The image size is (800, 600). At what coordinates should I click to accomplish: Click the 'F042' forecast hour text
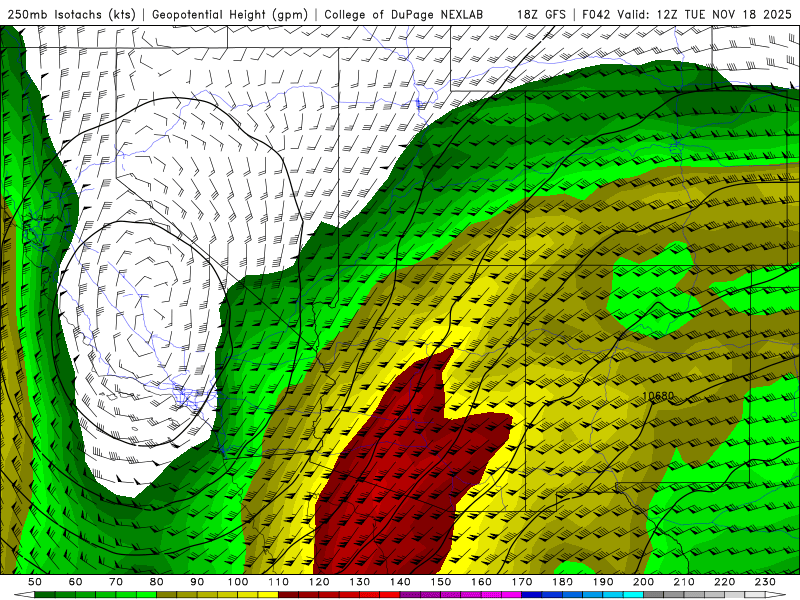pyautogui.click(x=596, y=14)
